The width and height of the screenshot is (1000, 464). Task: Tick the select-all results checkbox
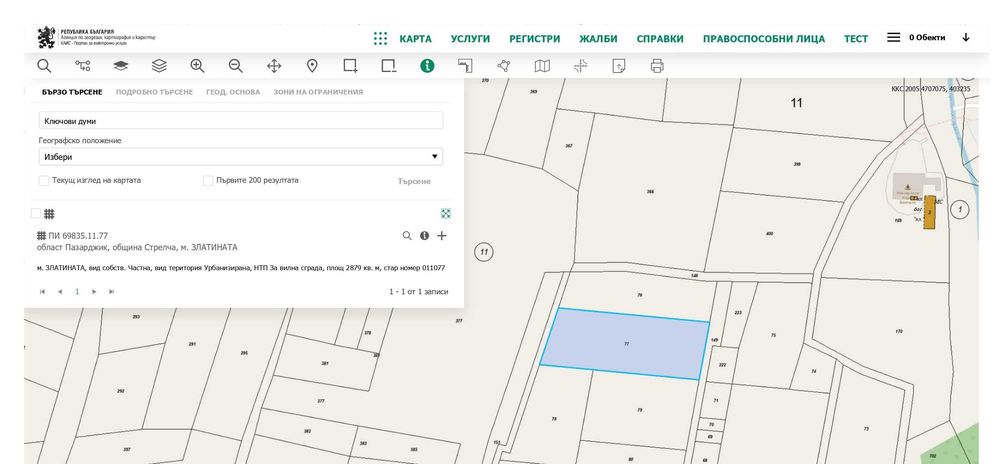pos(36,213)
